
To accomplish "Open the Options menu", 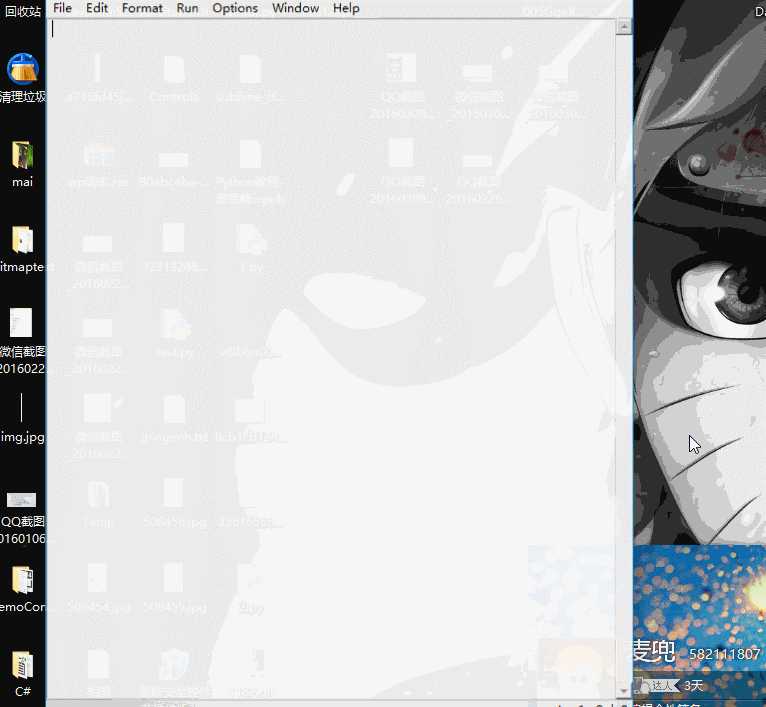I will click(x=235, y=8).
